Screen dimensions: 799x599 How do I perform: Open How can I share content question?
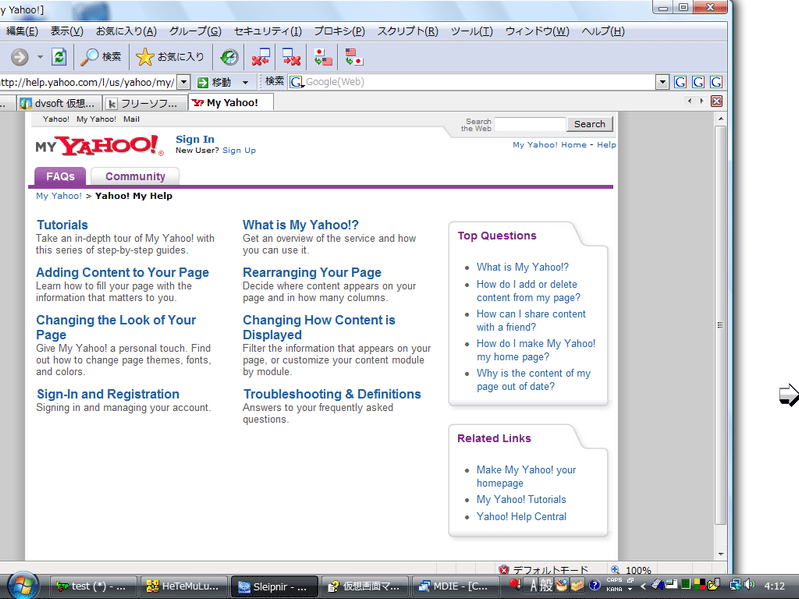[531, 320]
